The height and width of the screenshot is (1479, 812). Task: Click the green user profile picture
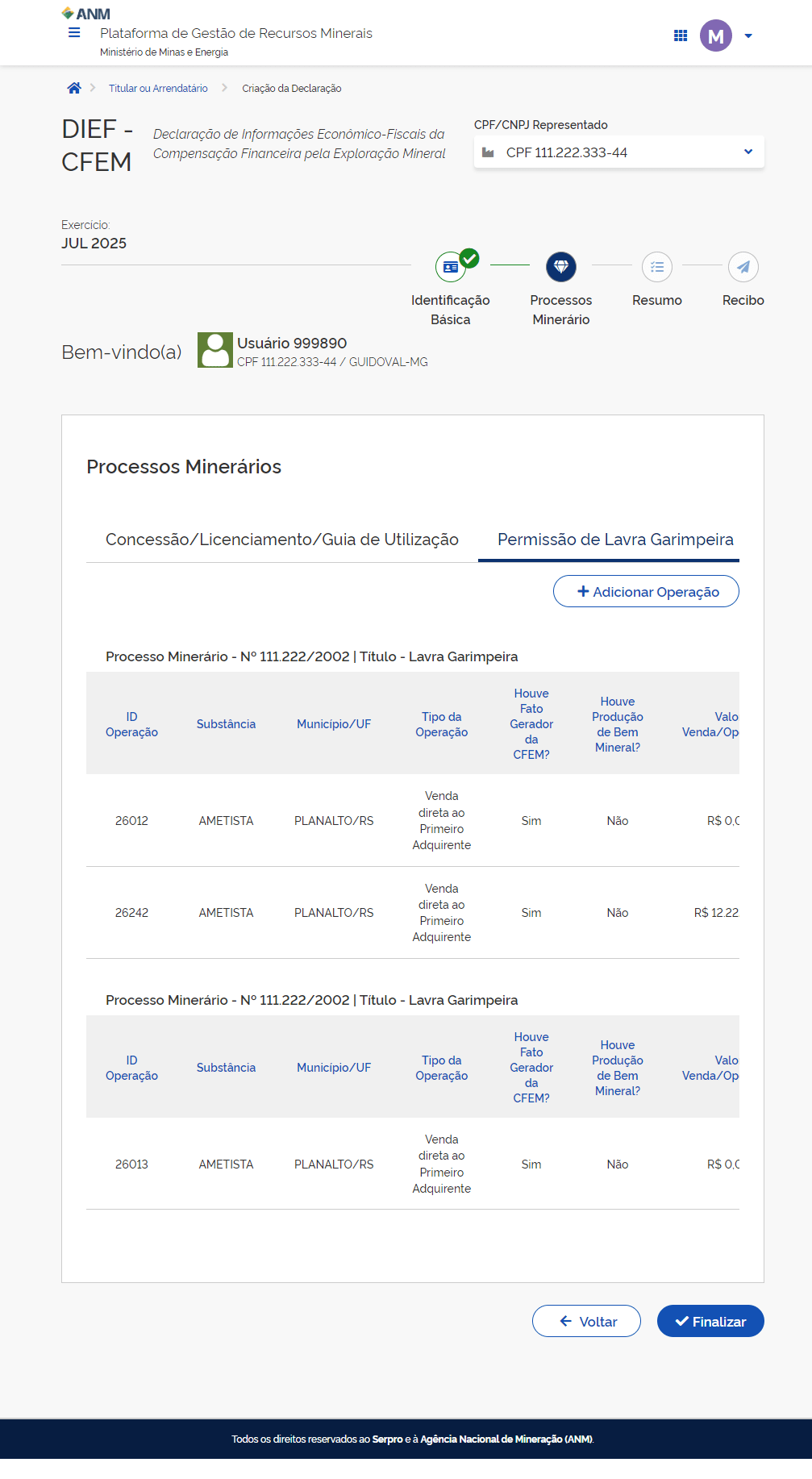click(x=215, y=351)
